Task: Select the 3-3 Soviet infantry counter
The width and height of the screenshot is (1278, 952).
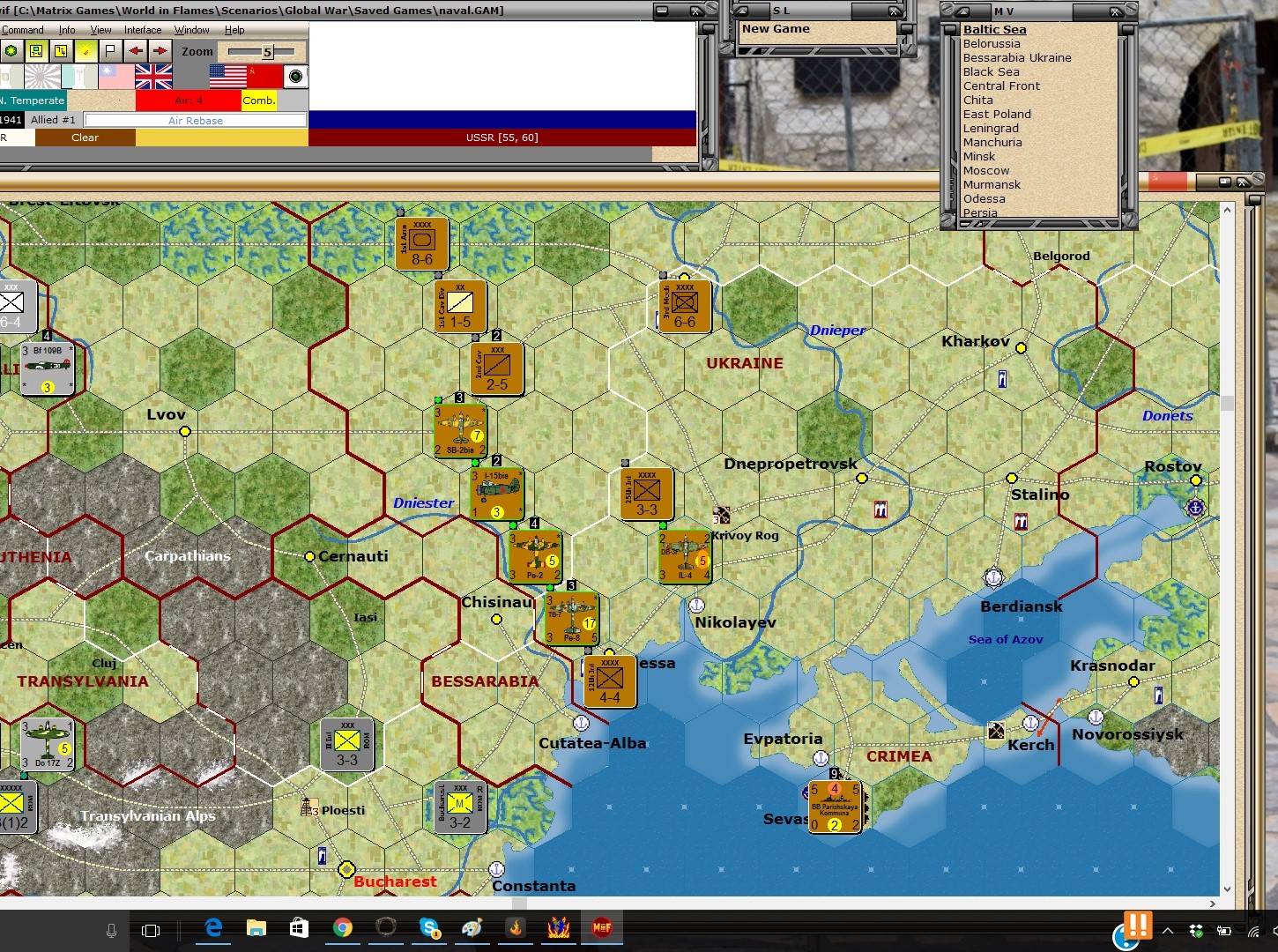Action: pos(647,494)
